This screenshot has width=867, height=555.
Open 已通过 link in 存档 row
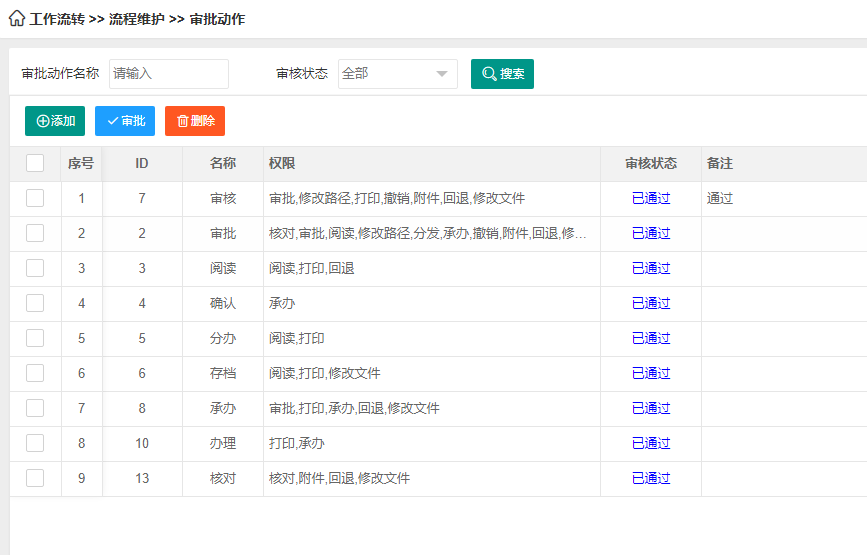point(651,373)
